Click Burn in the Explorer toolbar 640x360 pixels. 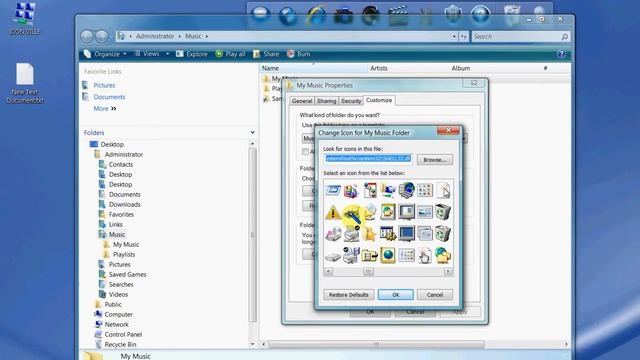click(299, 54)
